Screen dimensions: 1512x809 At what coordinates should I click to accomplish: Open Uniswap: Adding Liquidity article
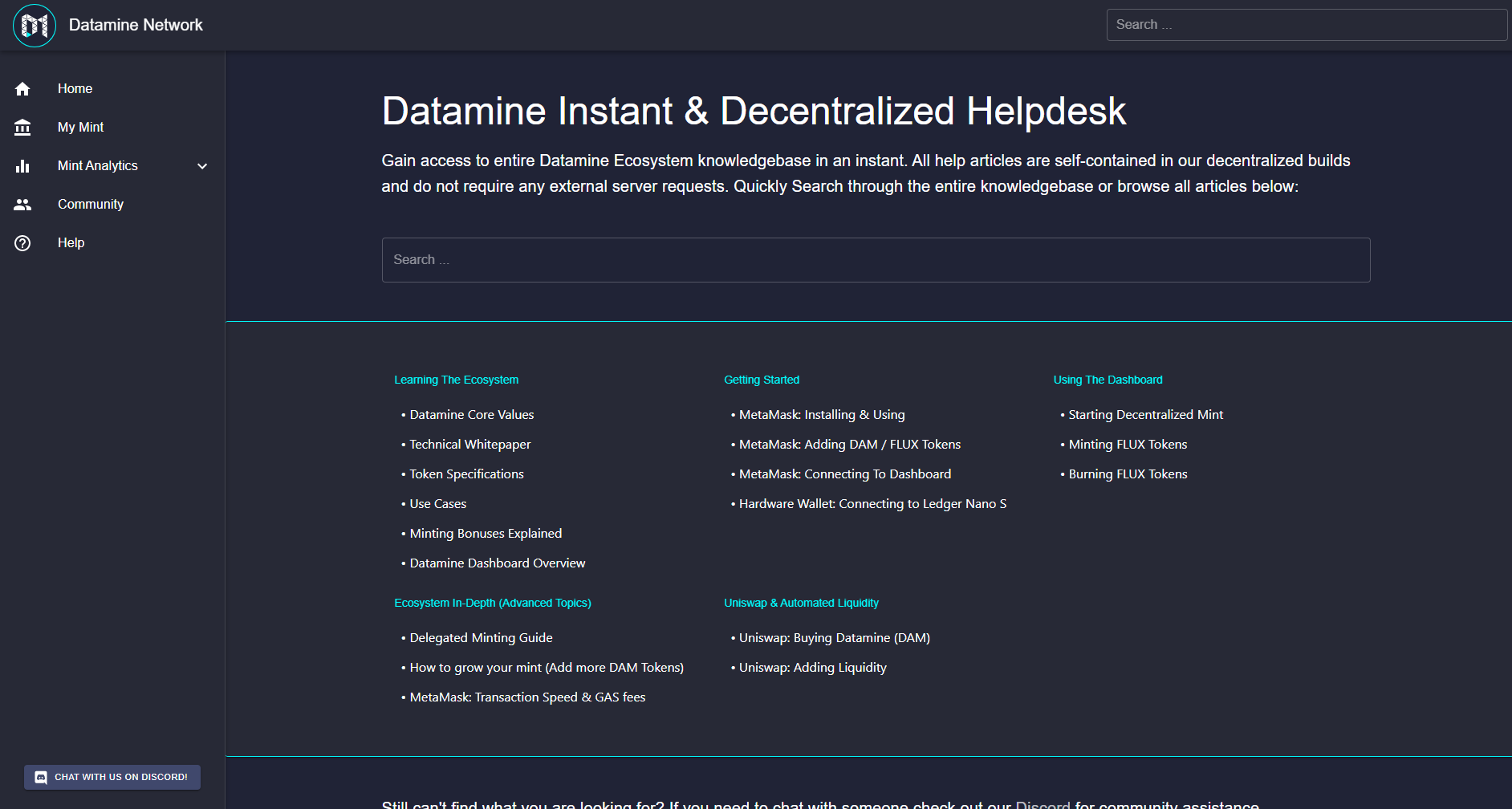tap(812, 668)
